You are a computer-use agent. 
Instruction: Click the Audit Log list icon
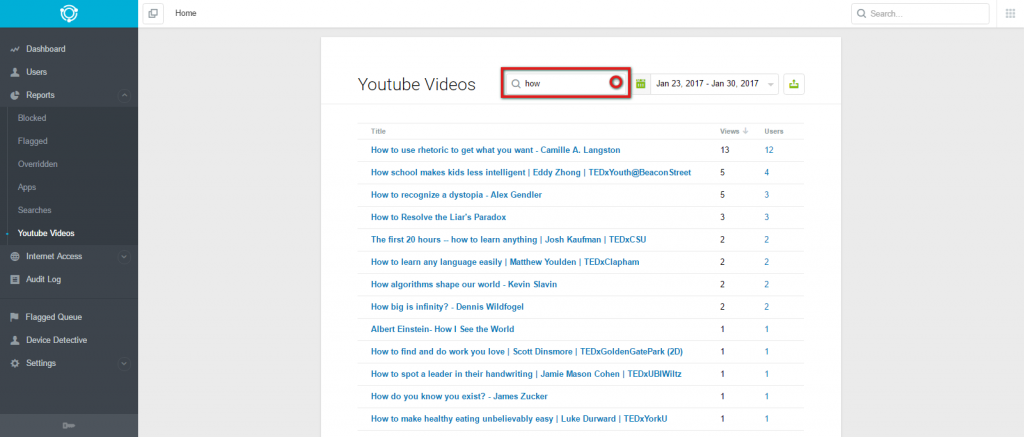(x=14, y=280)
